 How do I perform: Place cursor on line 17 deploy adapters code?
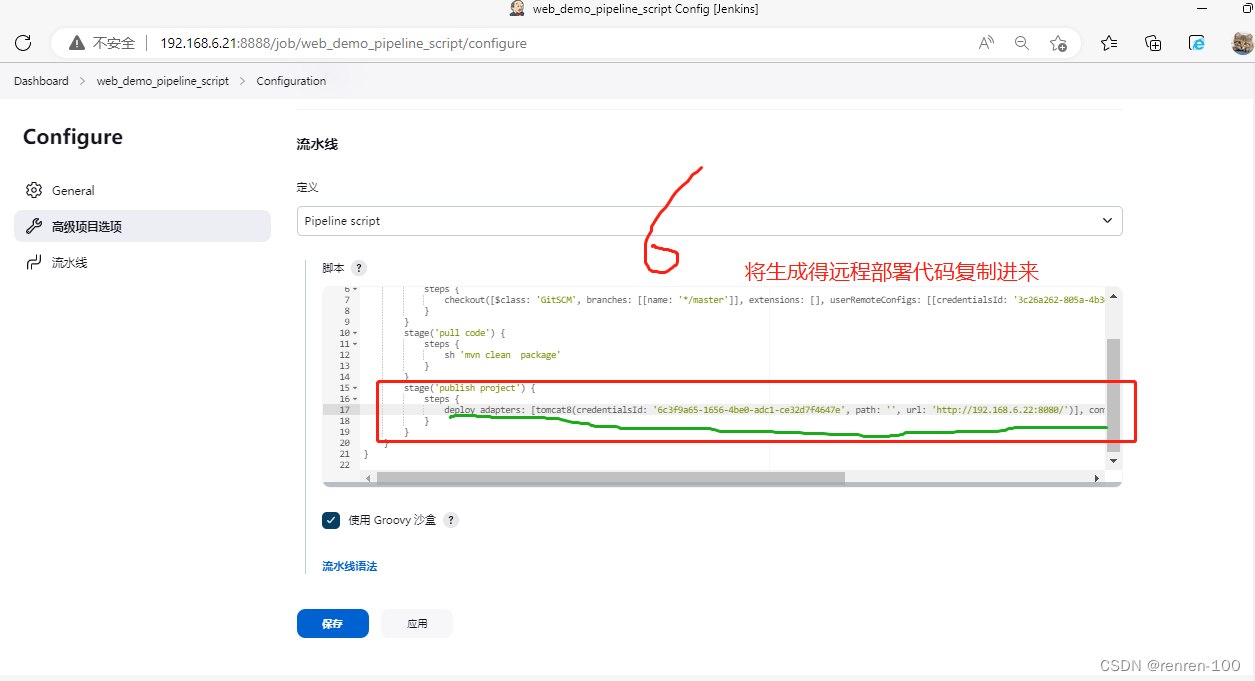click(775, 409)
